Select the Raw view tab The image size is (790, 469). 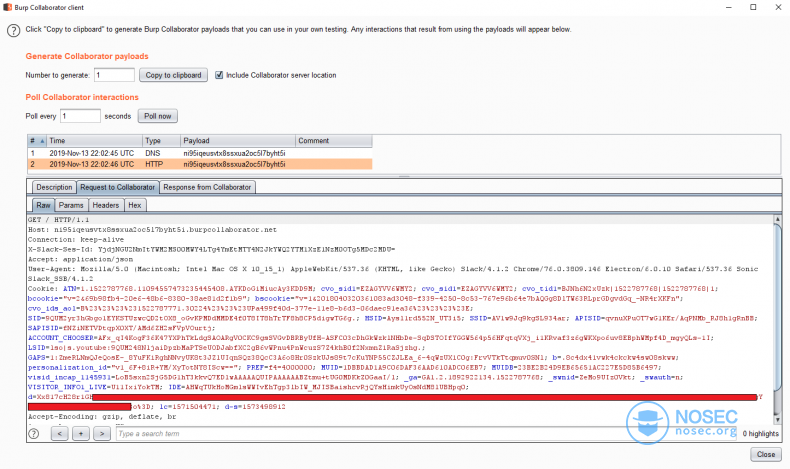43,205
